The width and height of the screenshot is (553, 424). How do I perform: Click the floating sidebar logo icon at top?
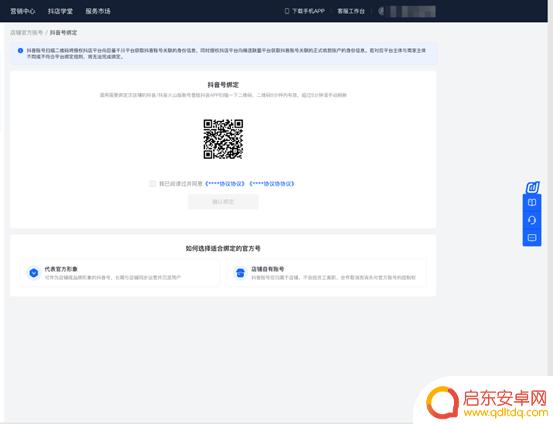(532, 187)
